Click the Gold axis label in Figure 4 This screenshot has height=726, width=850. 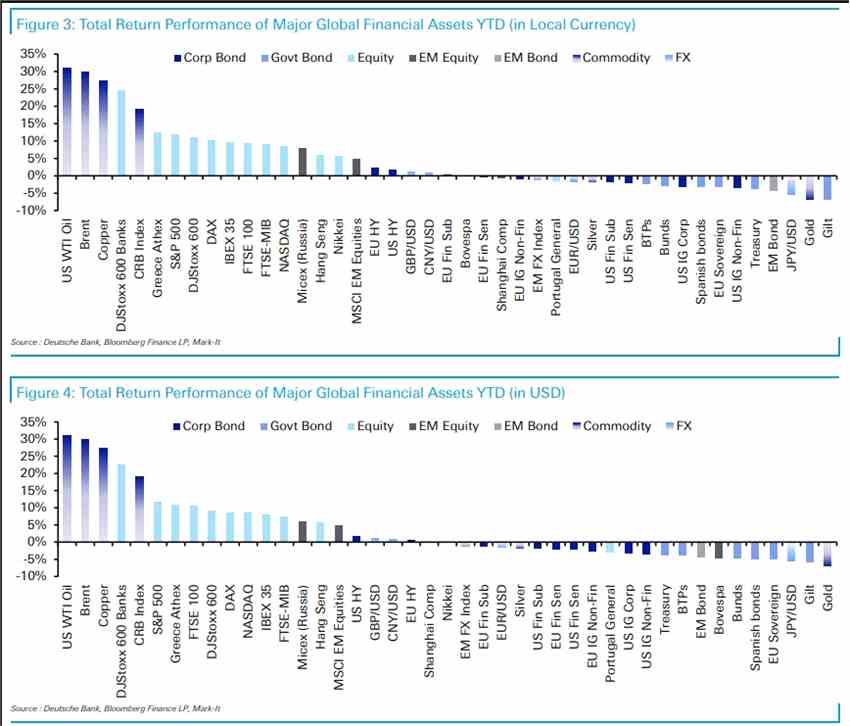[x=827, y=597]
